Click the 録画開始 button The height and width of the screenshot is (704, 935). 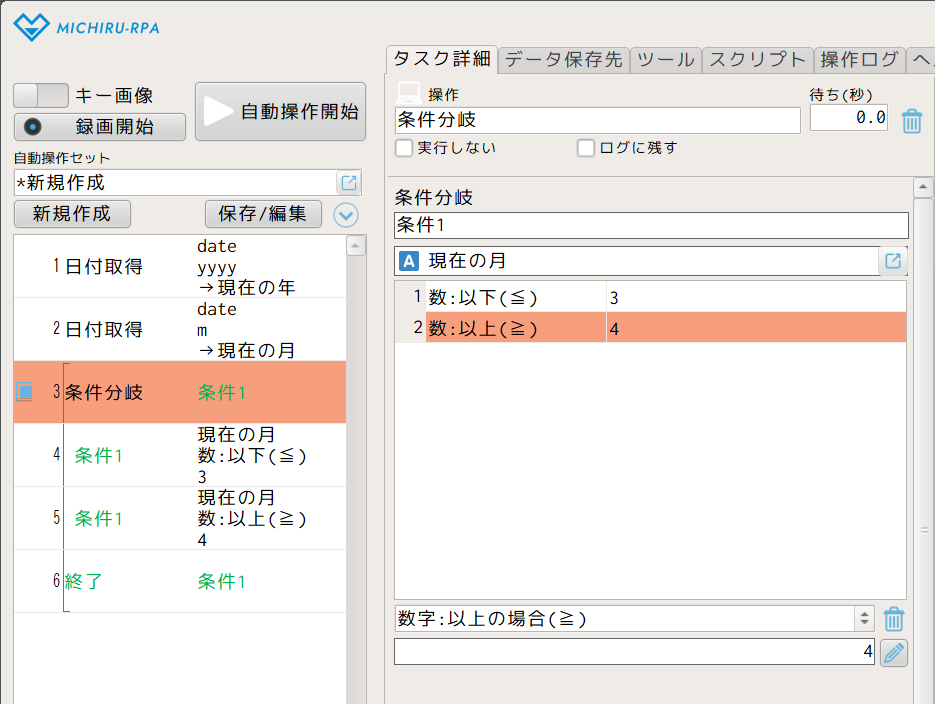click(100, 127)
